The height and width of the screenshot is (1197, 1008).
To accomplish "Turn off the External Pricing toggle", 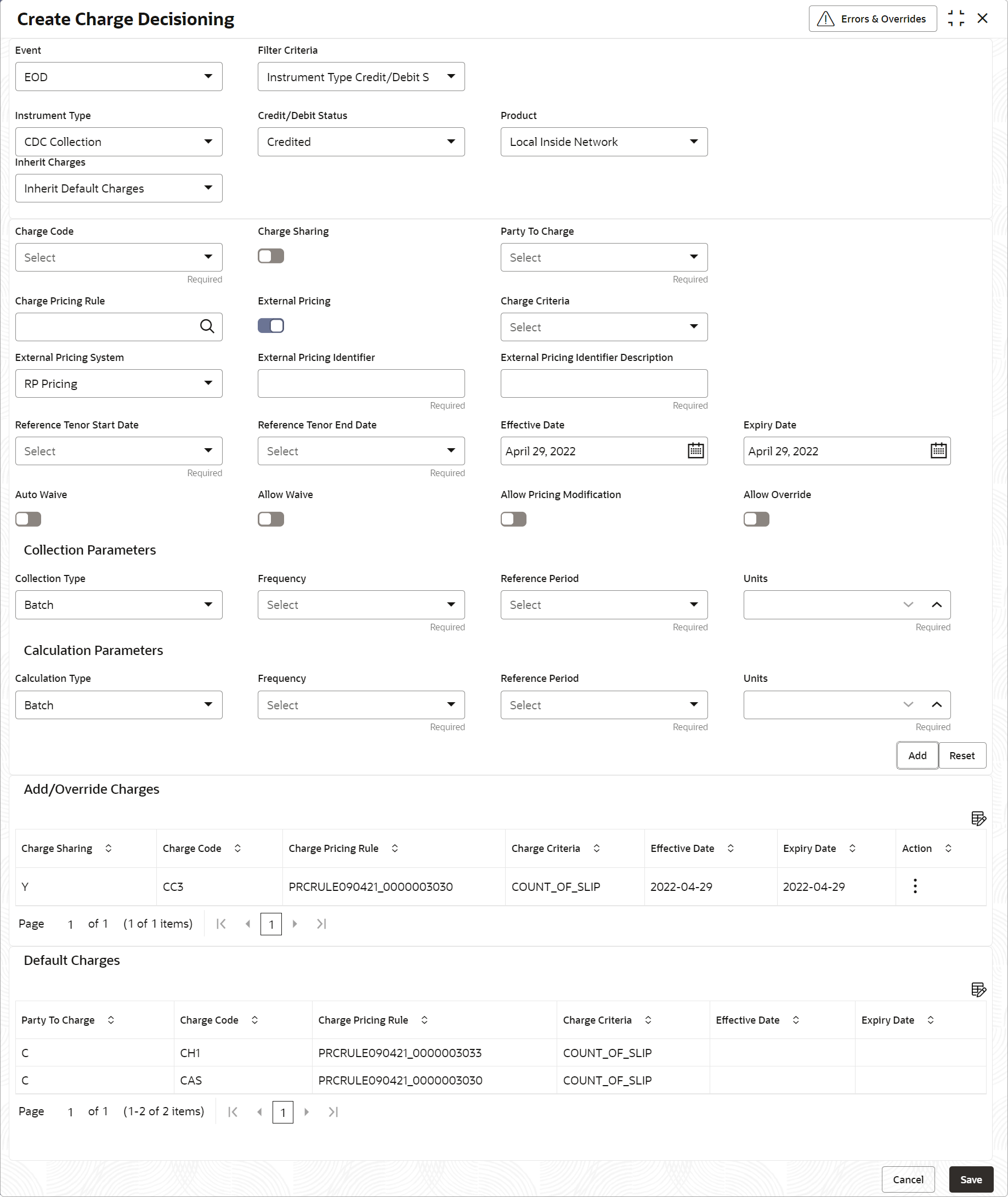I will click(x=271, y=326).
